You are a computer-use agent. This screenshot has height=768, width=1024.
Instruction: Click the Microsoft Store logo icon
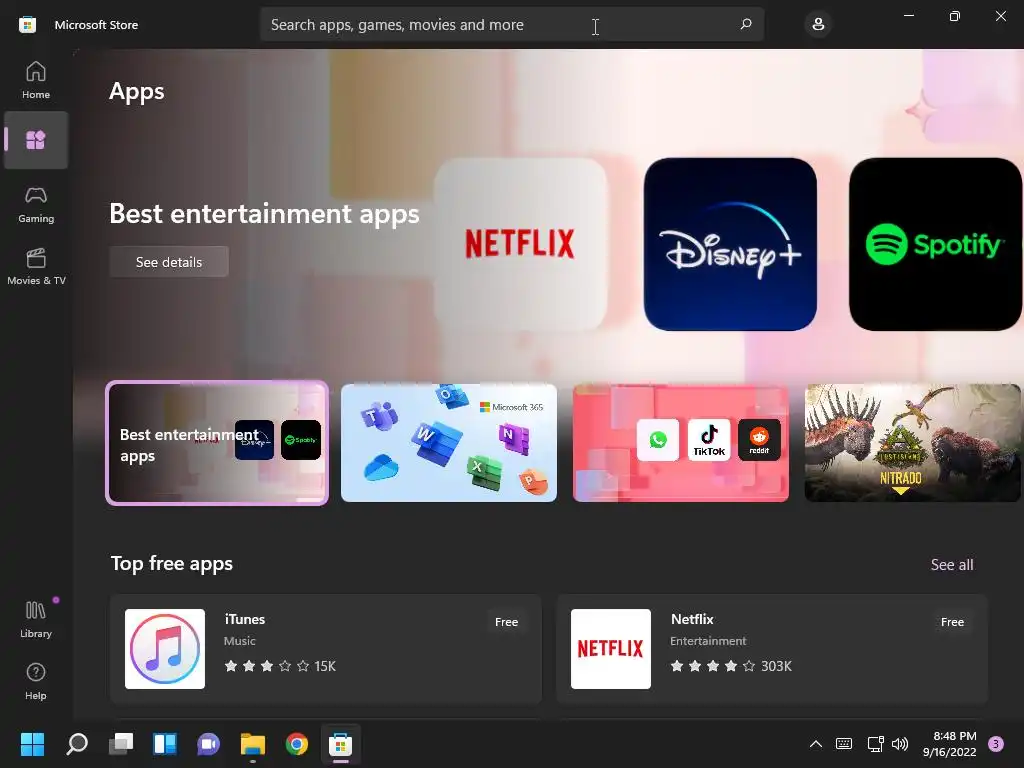pos(27,25)
